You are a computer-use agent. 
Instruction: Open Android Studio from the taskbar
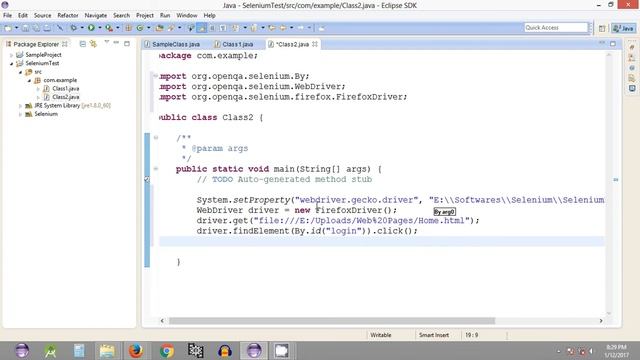51,351
